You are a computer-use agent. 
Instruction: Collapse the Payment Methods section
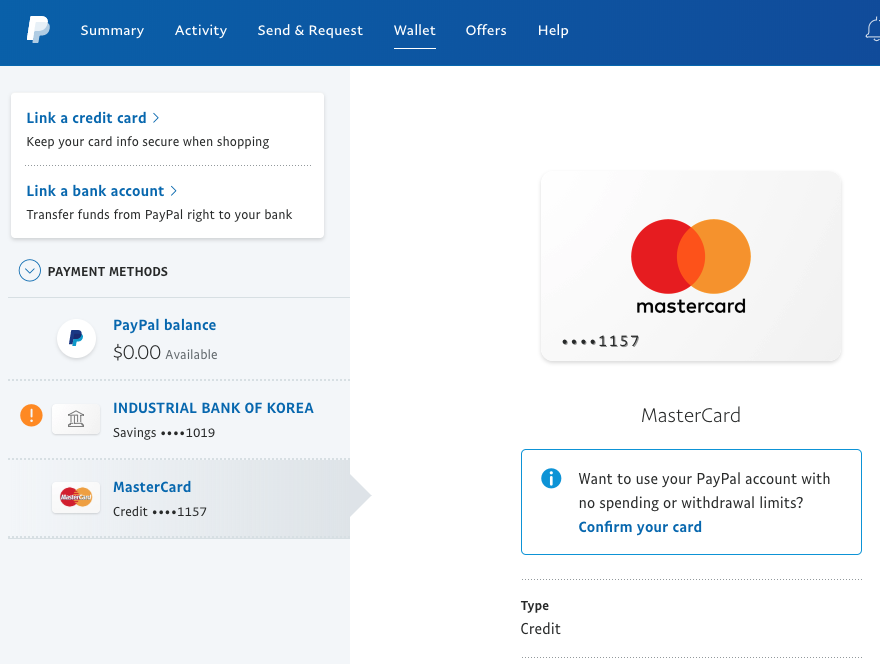coord(30,271)
